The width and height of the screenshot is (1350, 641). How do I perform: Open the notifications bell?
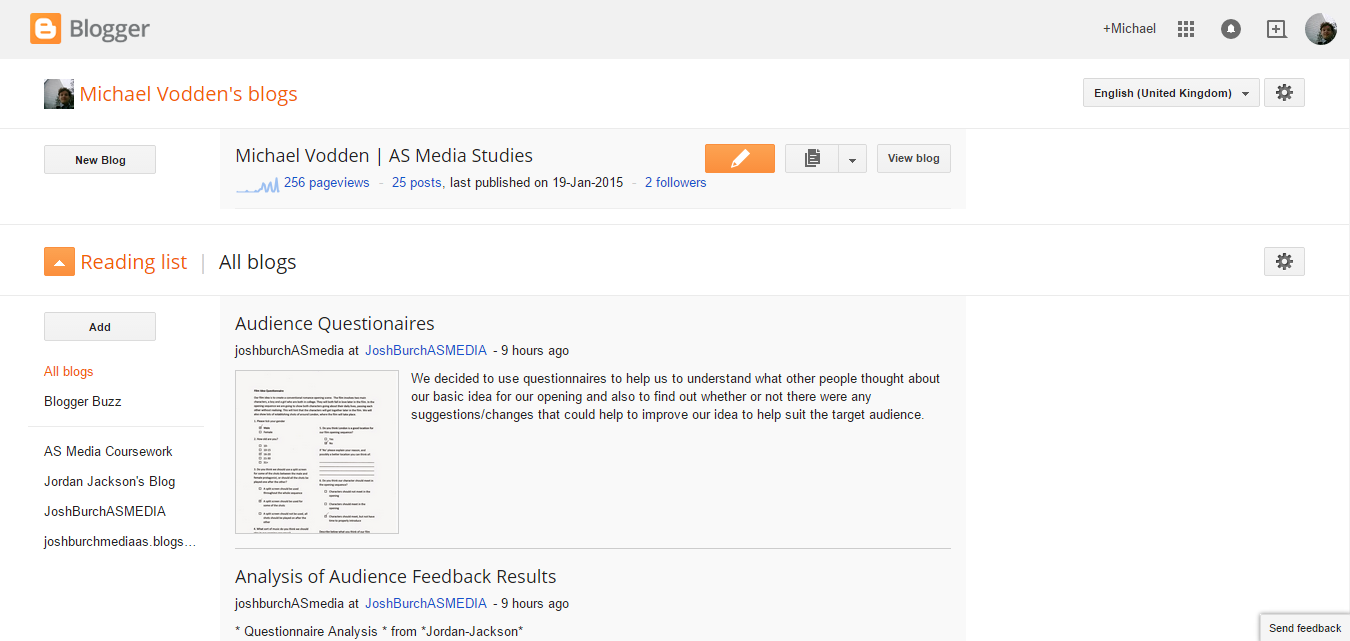(x=1231, y=29)
